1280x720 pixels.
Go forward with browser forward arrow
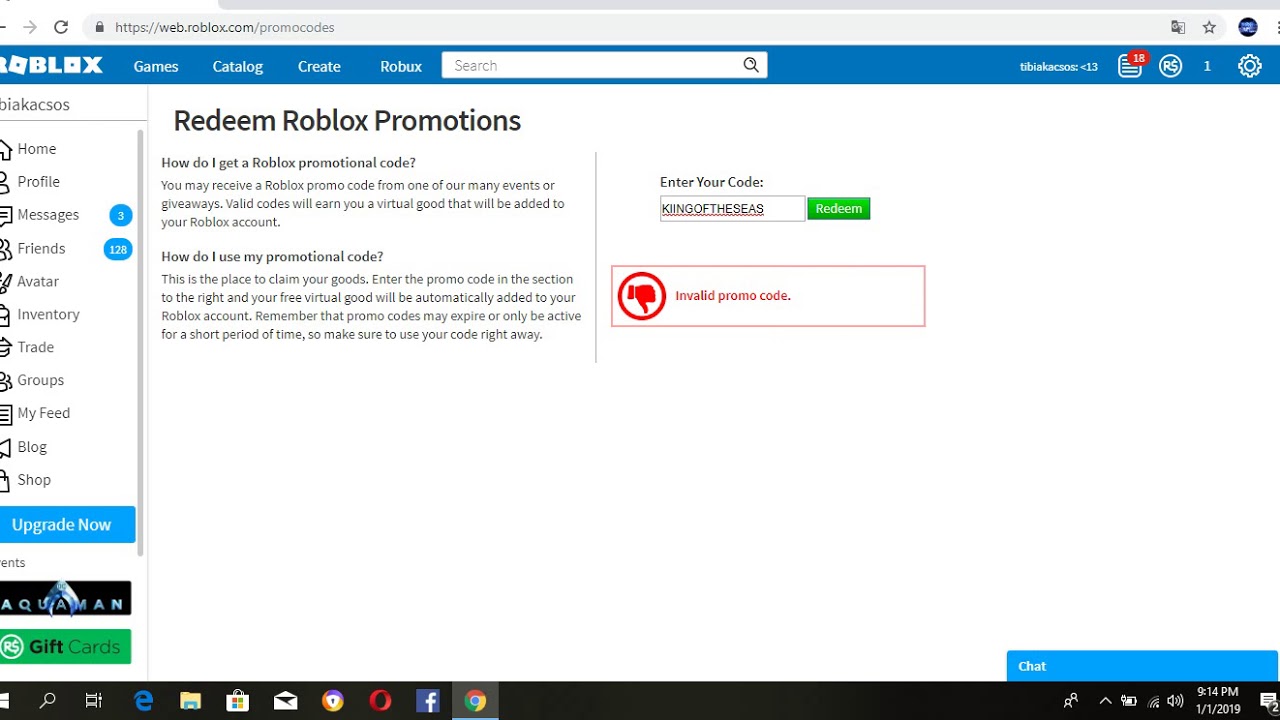[29, 27]
